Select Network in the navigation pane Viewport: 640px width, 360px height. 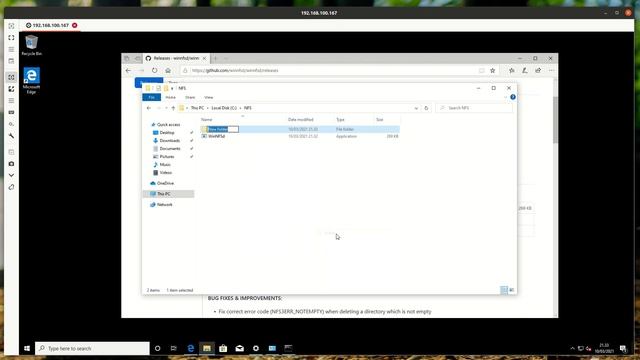point(164,204)
